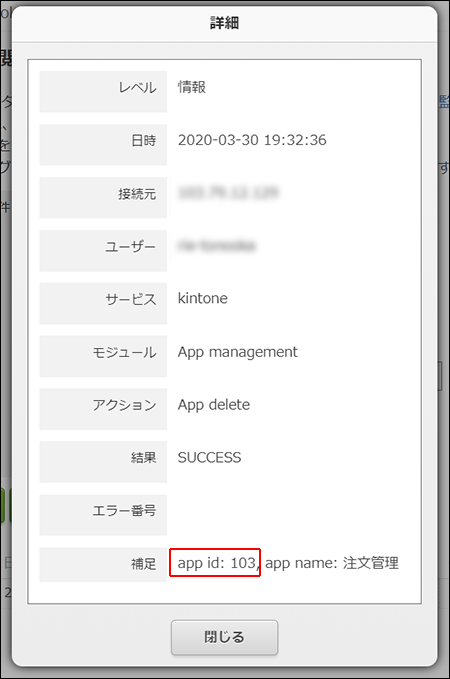
Task: Select the 詳細 dialog title text
Action: click(224, 23)
